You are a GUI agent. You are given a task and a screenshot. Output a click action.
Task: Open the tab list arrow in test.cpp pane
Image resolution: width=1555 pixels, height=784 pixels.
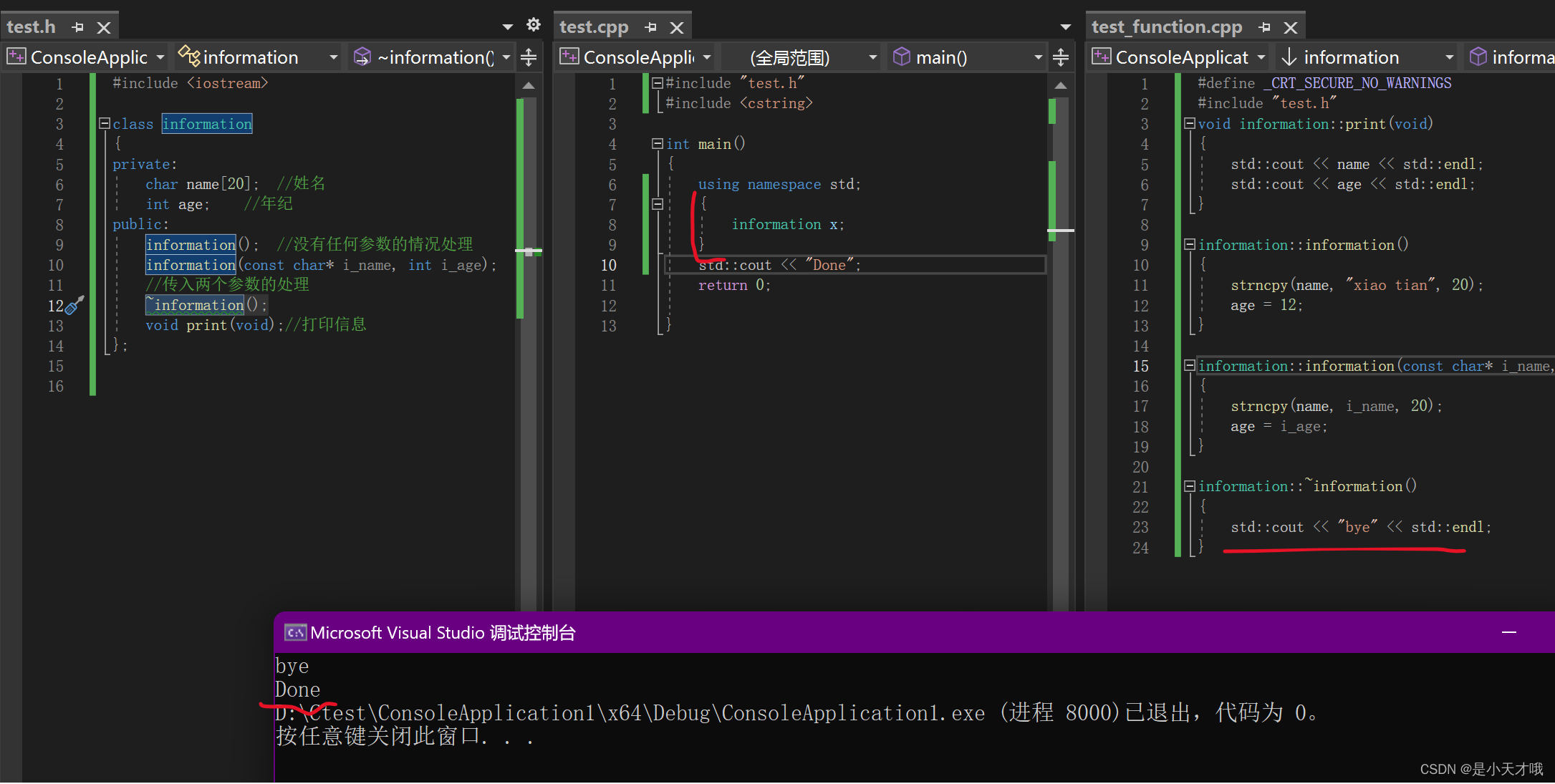[x=1065, y=27]
